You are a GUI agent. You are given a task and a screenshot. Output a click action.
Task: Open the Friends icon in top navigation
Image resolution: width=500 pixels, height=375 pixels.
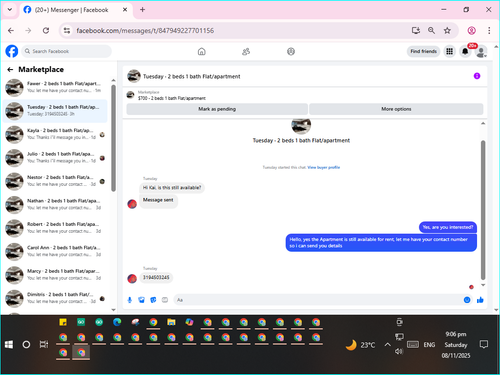click(x=246, y=51)
